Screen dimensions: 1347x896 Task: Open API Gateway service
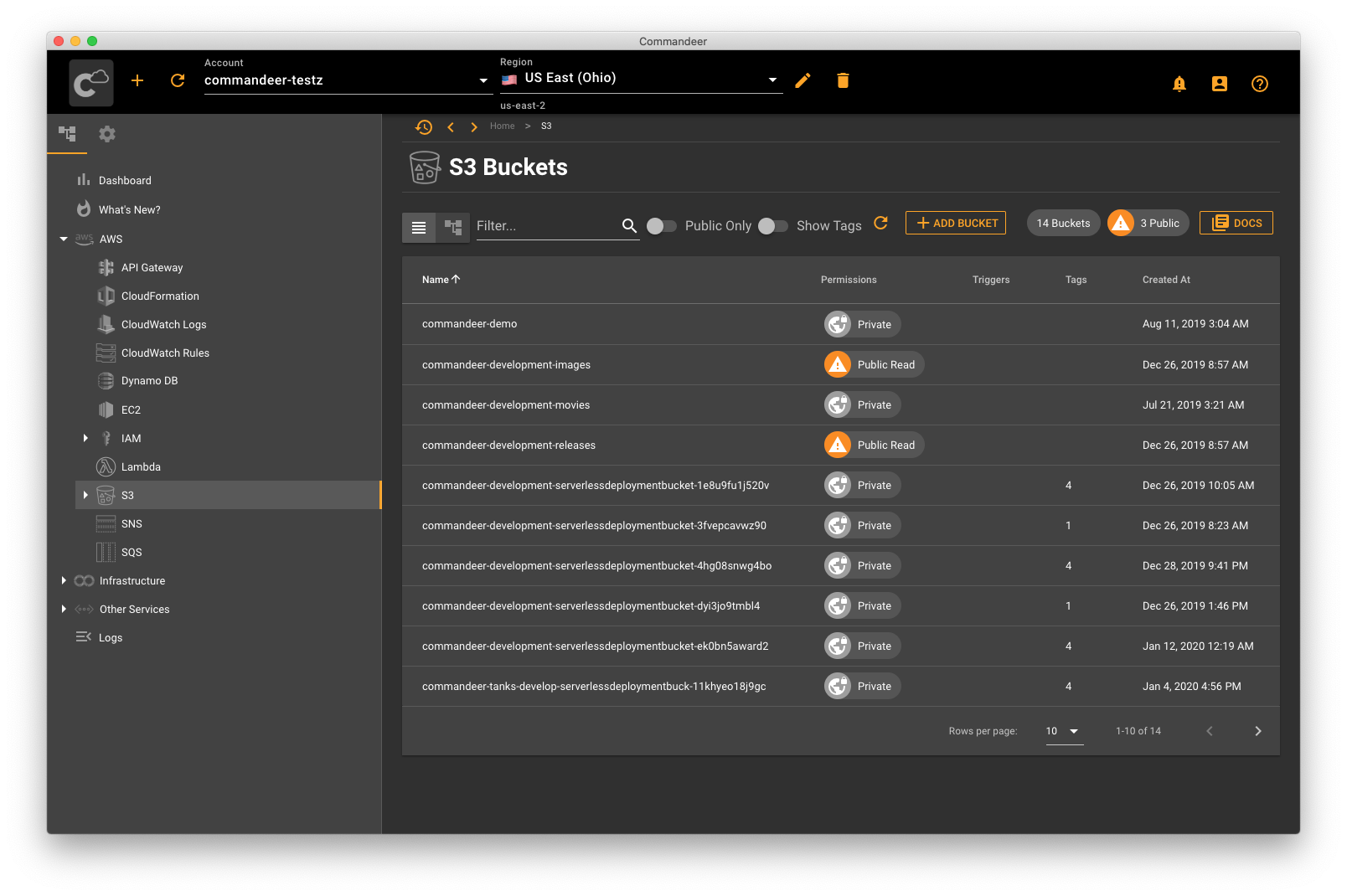(152, 268)
